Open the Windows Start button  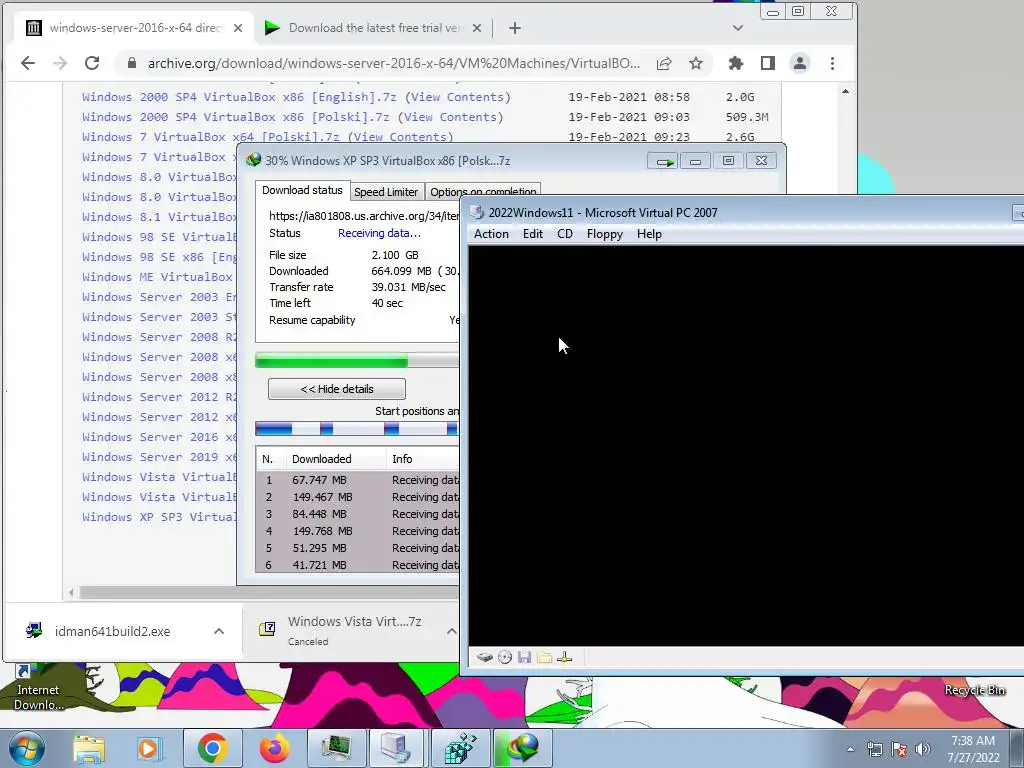pyautogui.click(x=26, y=748)
